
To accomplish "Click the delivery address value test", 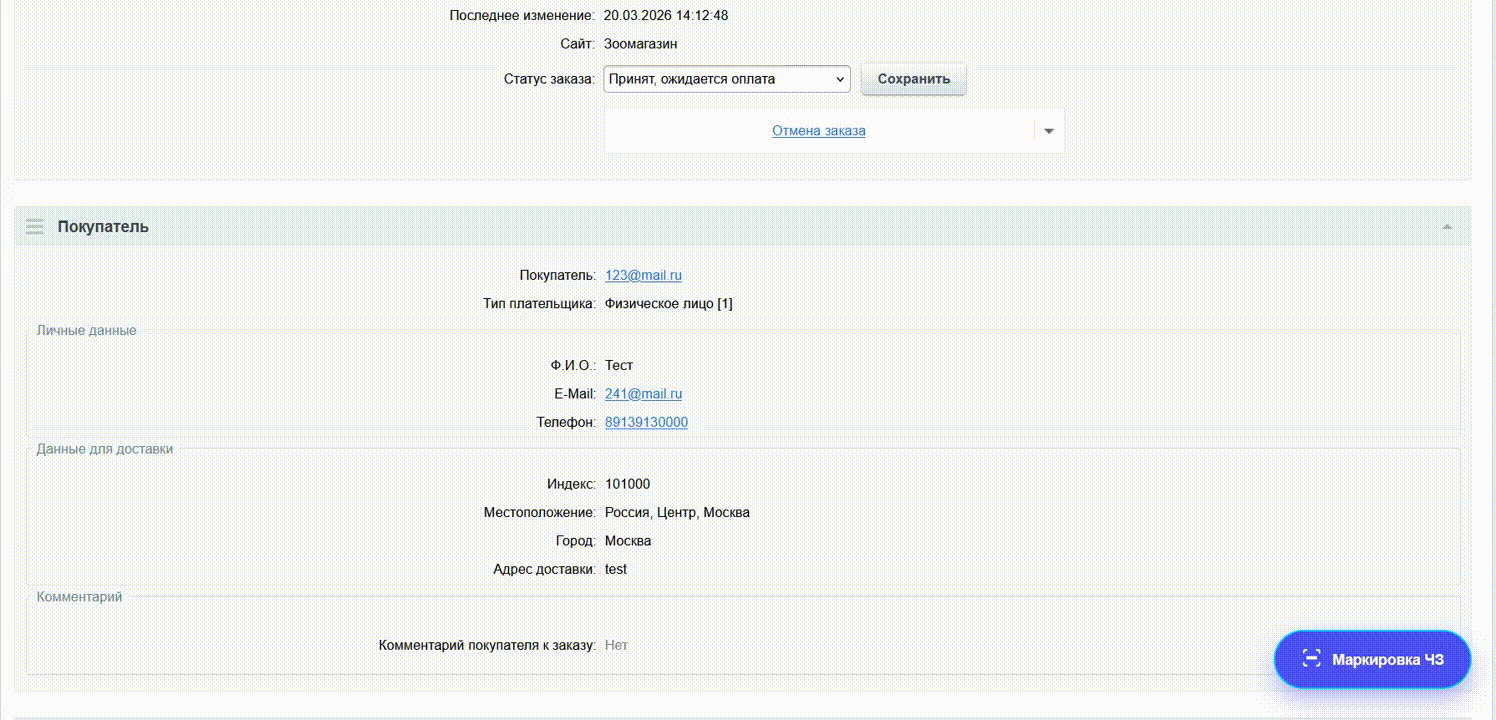I will coord(616,569).
